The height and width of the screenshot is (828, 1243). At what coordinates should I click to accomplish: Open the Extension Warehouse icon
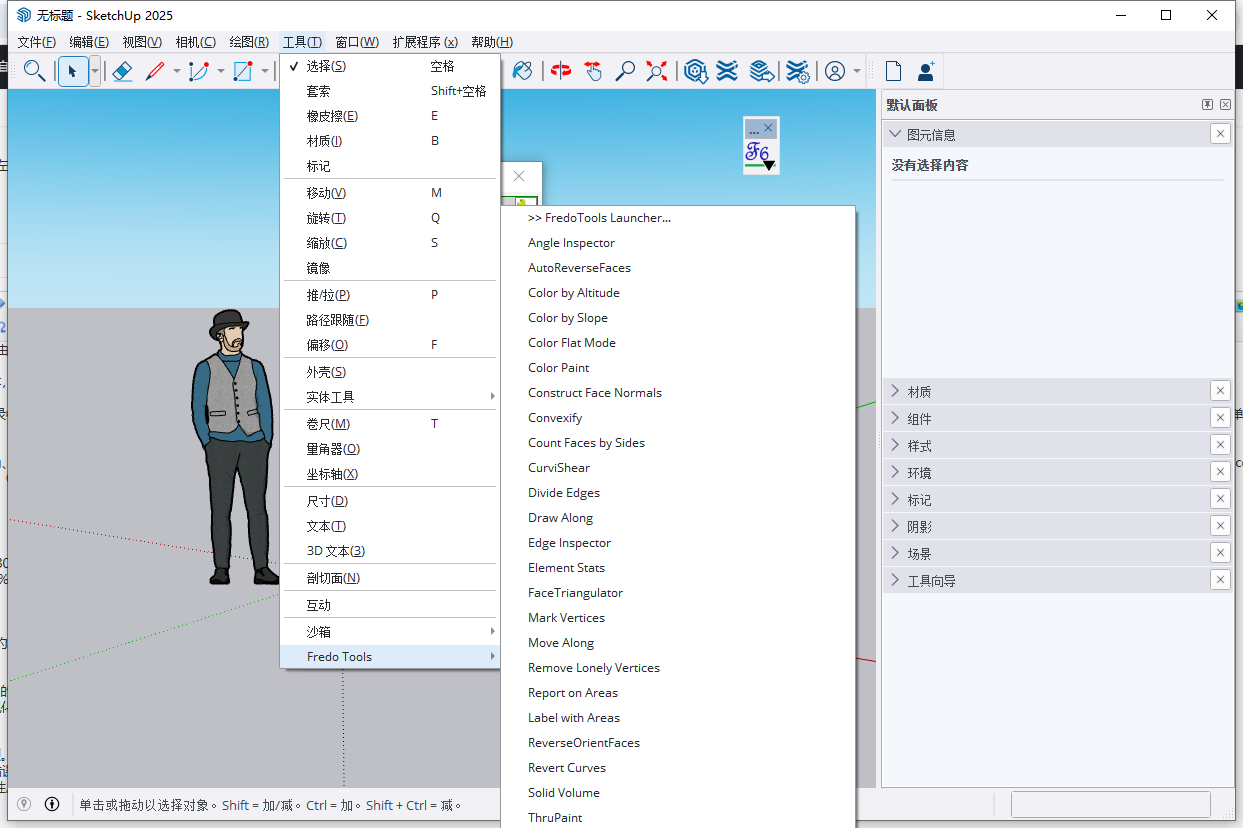pos(727,71)
